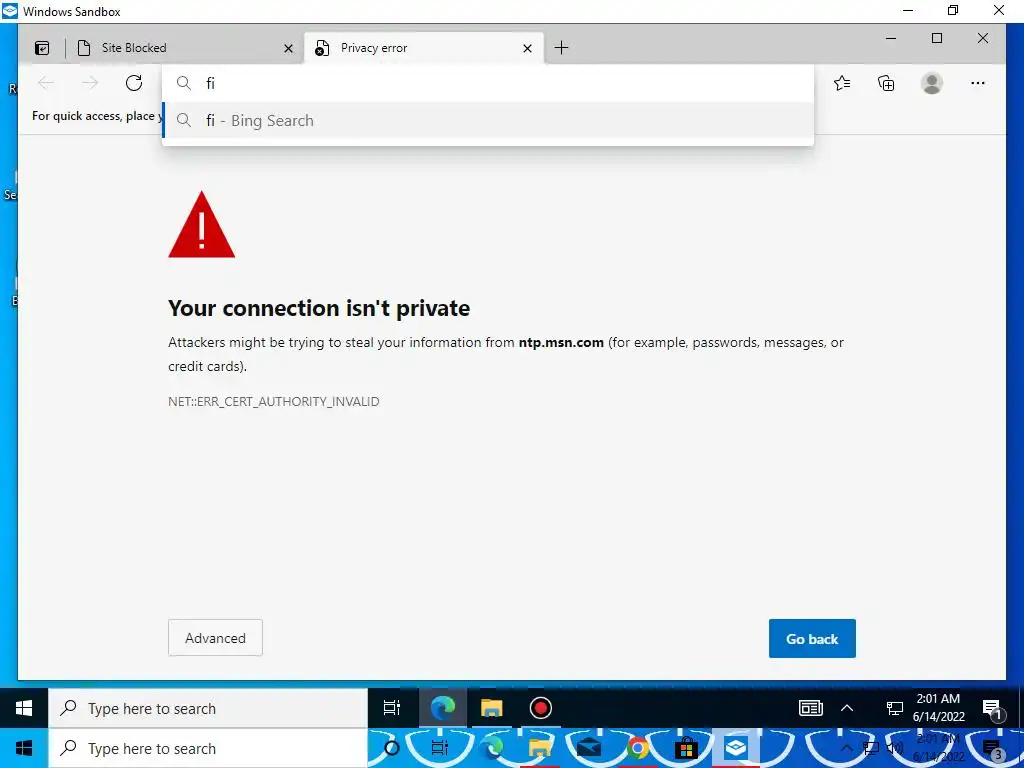1024x768 pixels.
Task: Minimize the Edge browser window
Action: coord(891,39)
